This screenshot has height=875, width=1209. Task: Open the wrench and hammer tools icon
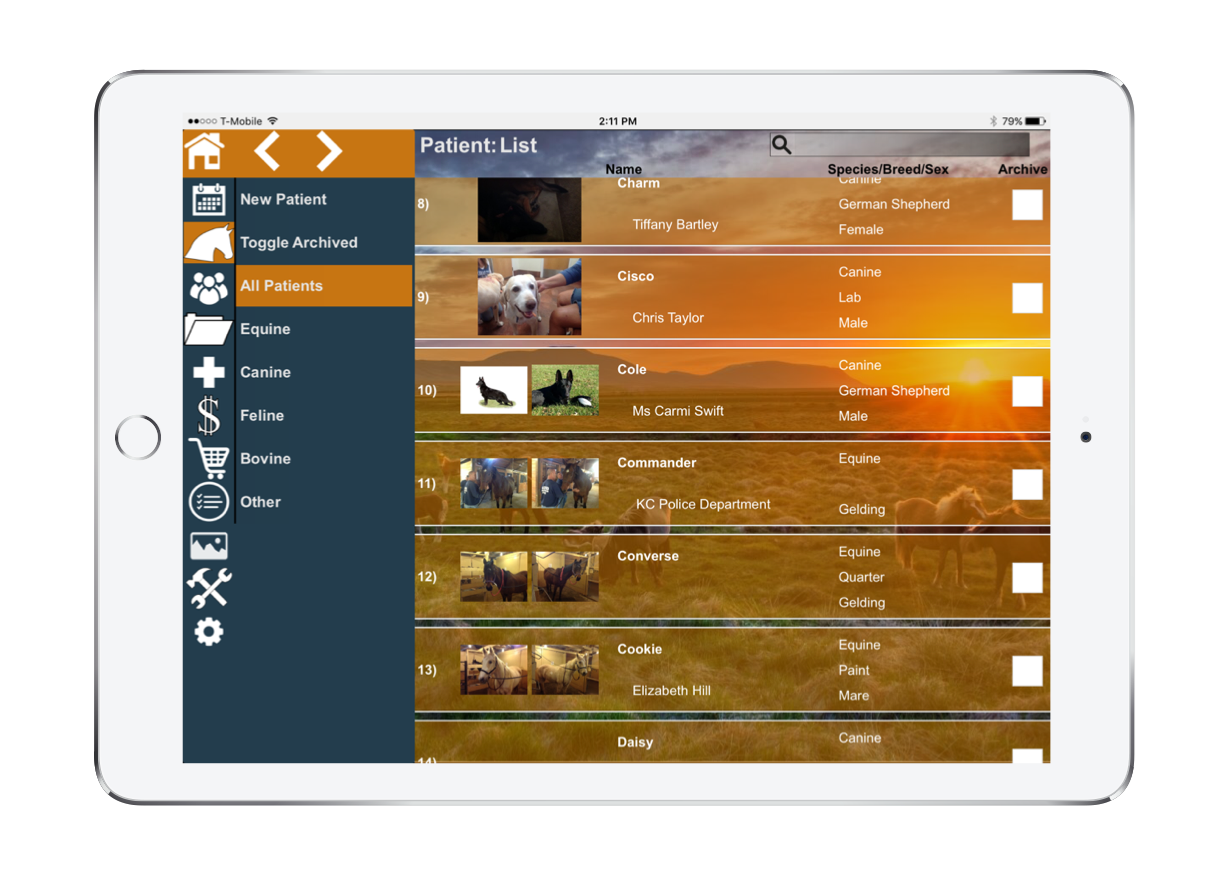209,588
